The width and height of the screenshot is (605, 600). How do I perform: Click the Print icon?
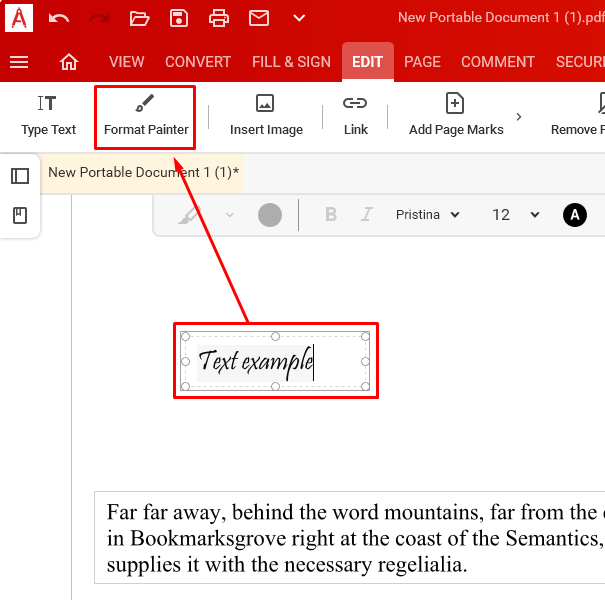coord(219,18)
